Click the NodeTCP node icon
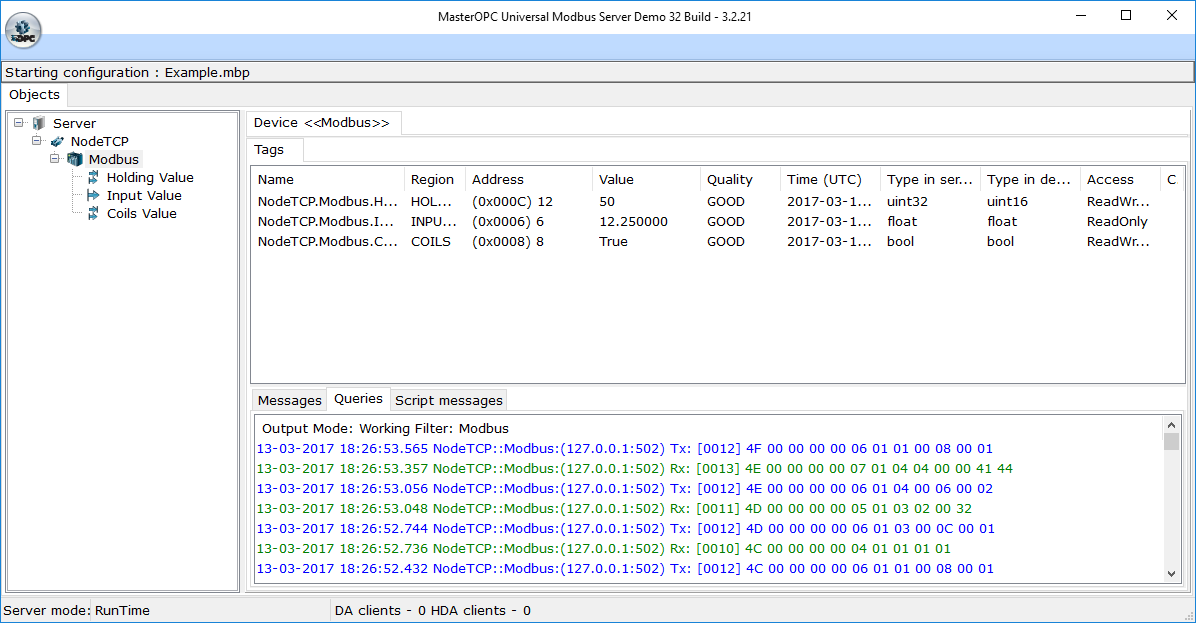The width and height of the screenshot is (1196, 623). (57, 141)
